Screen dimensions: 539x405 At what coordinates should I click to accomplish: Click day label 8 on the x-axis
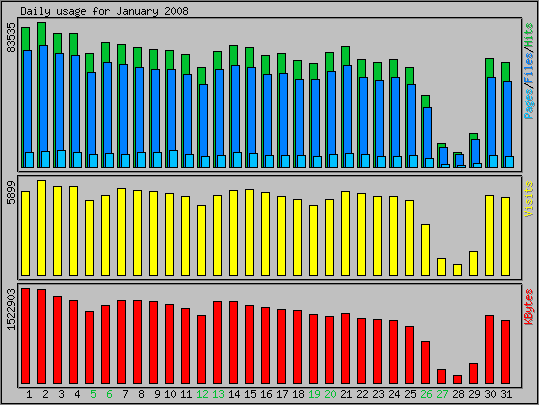[x=141, y=394]
